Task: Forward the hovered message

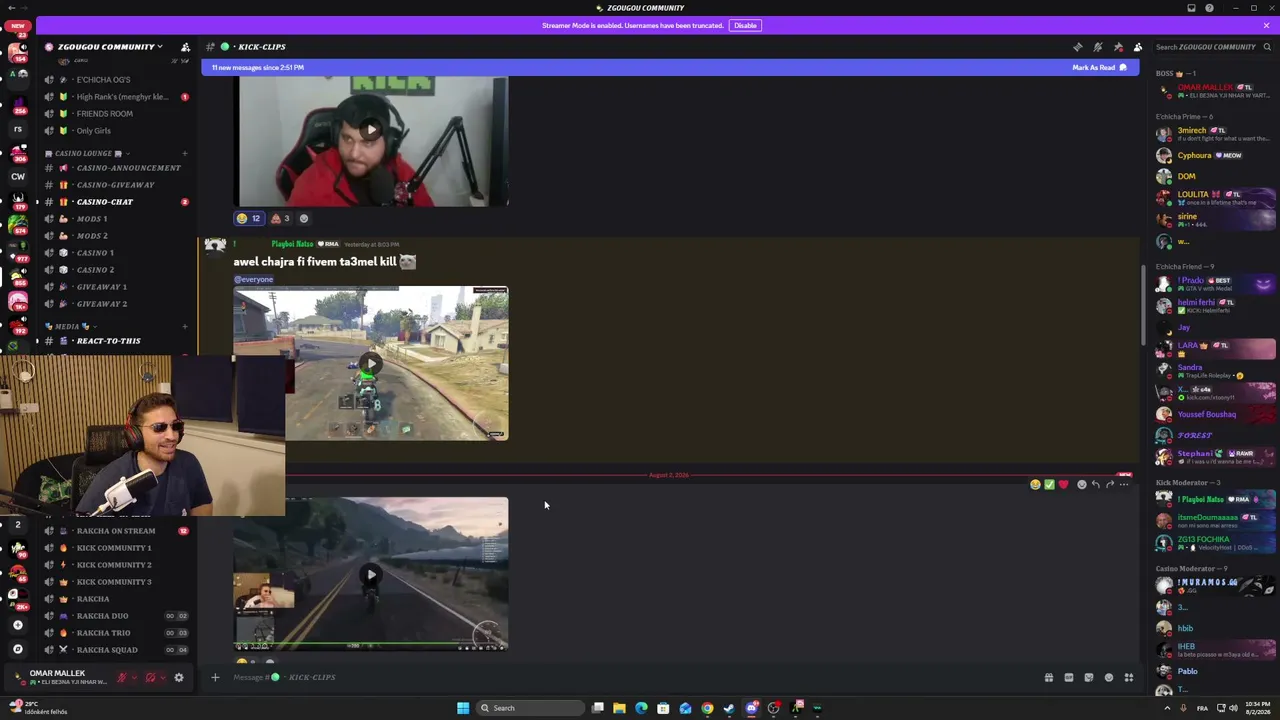Action: (1110, 485)
